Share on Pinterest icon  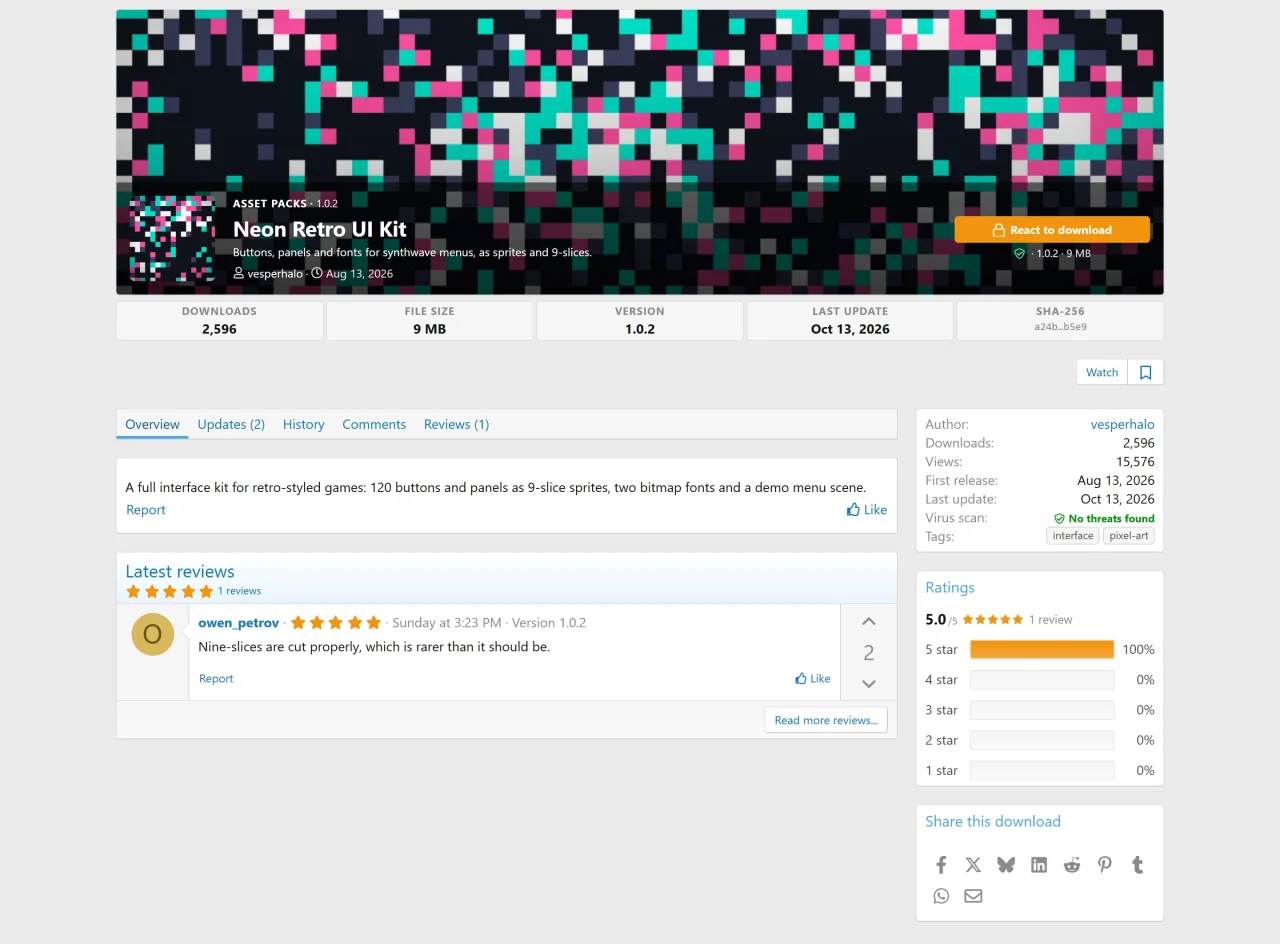coord(1105,865)
